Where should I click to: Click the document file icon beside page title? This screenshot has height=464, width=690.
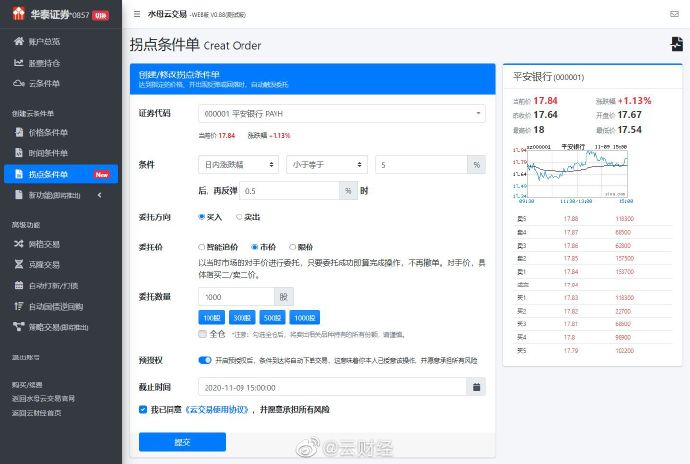click(x=676, y=44)
